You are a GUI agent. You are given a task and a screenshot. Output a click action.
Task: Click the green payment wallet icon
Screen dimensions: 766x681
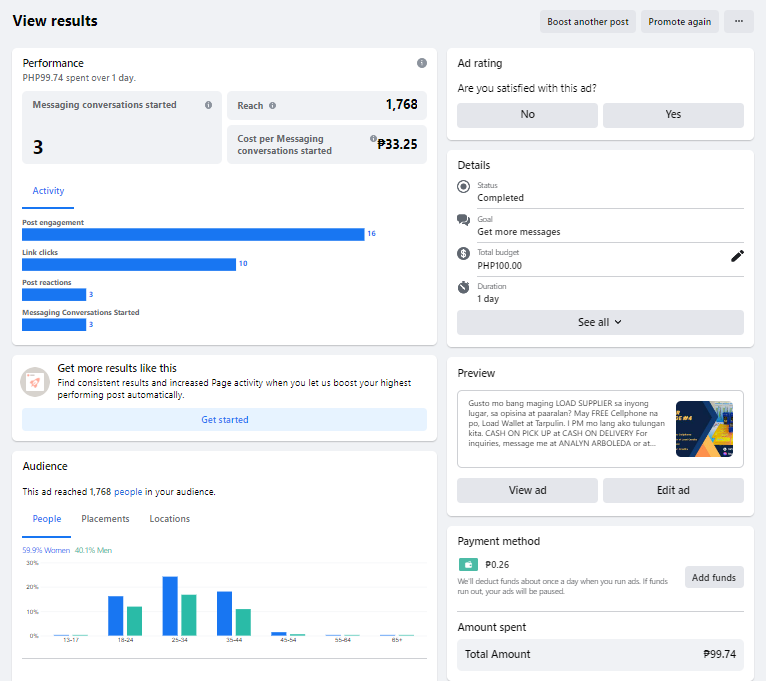coord(467,564)
